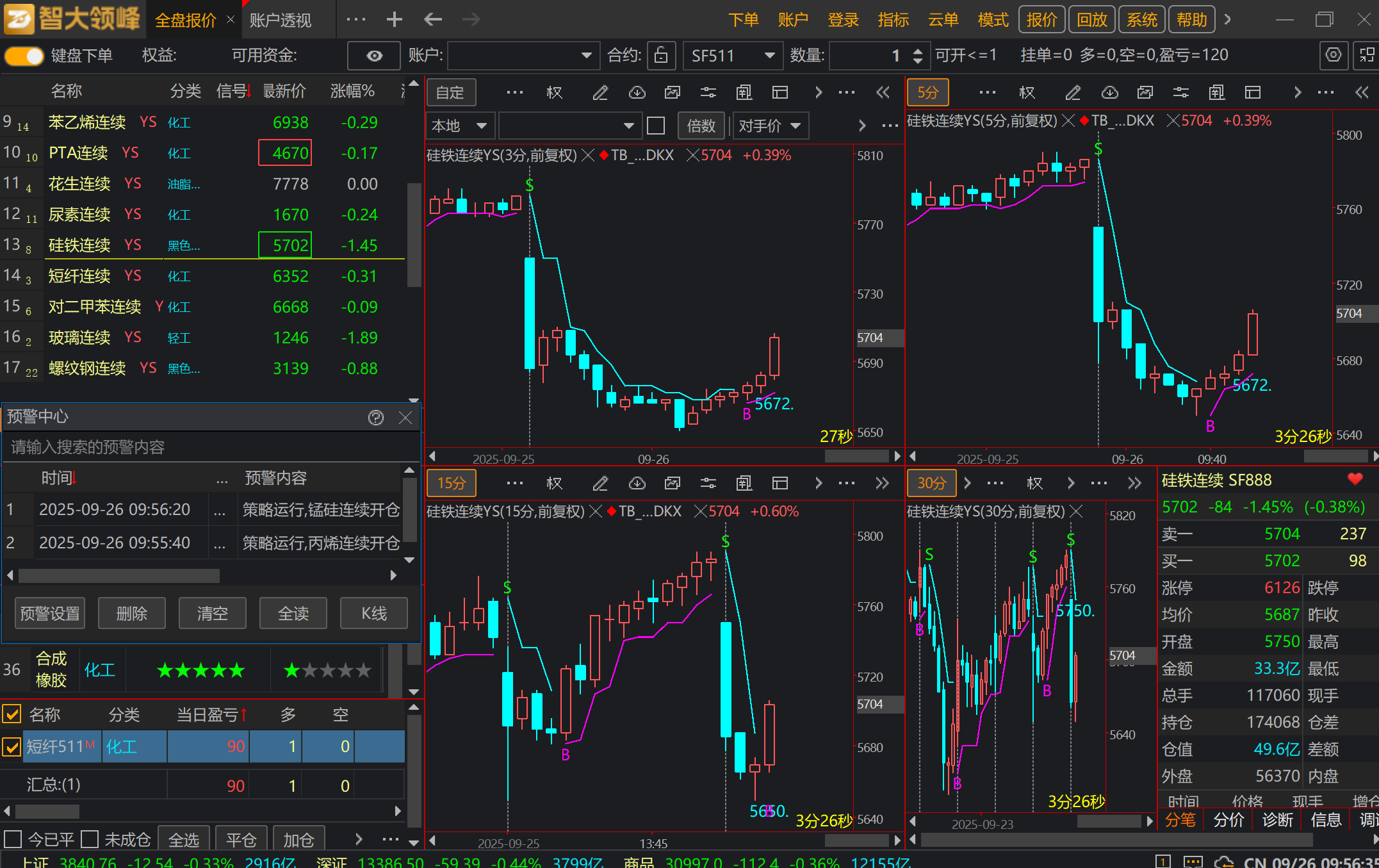The image size is (1379, 868).
Task: Open the SF511 contract dropdown
Action: pos(769,56)
